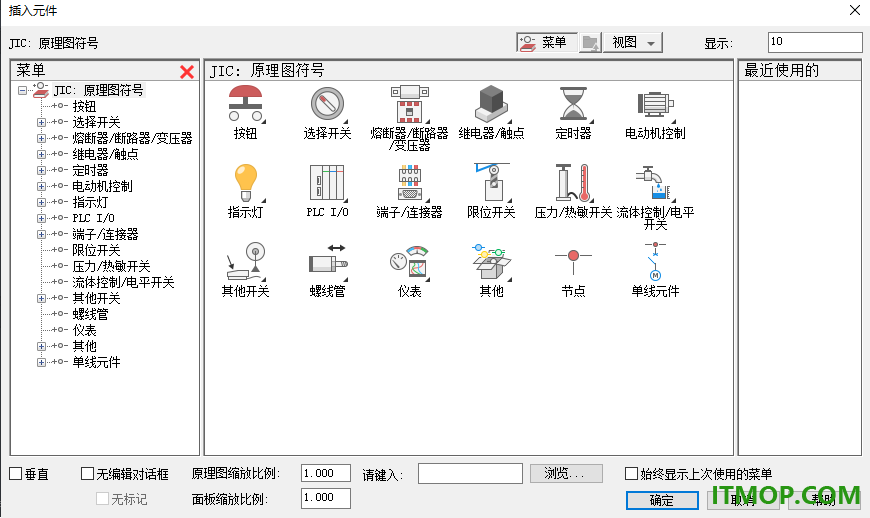Click the 确定 OK button
This screenshot has width=870, height=518.
coord(662,500)
